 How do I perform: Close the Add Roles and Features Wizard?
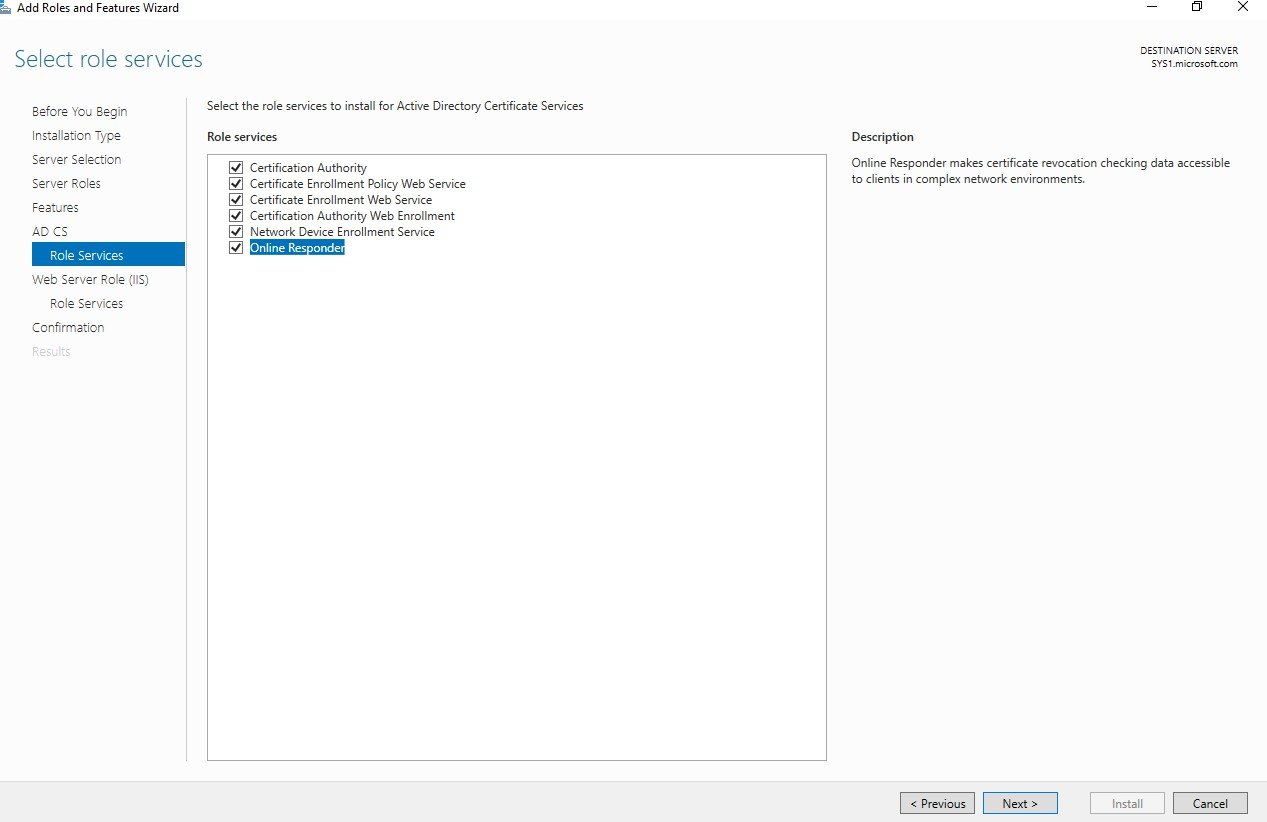[1242, 7]
